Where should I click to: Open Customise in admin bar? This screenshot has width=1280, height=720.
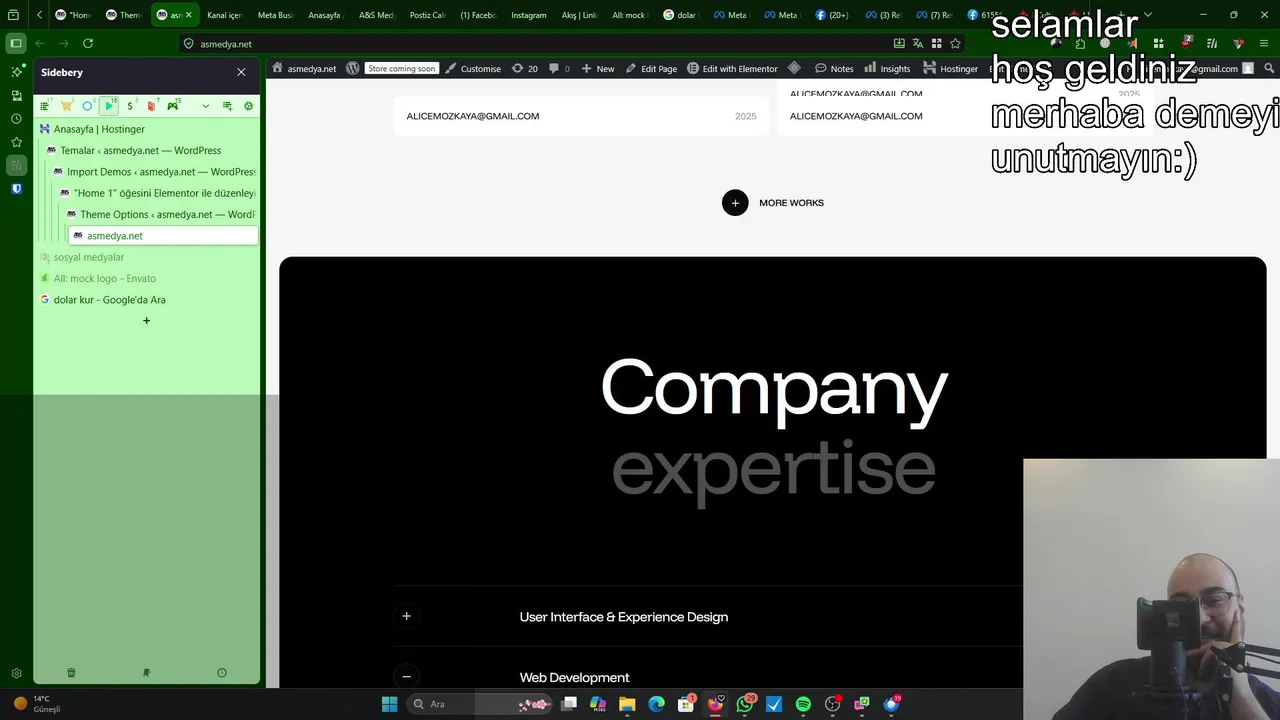(473, 69)
